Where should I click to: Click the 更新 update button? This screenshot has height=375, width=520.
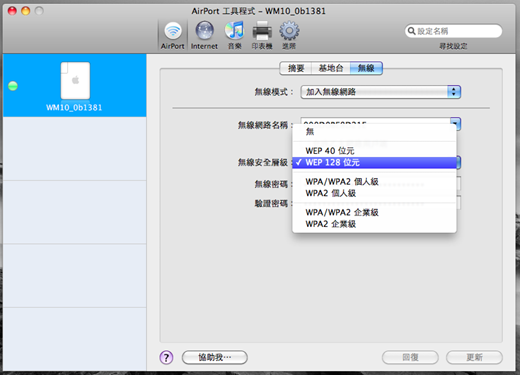coord(474,357)
